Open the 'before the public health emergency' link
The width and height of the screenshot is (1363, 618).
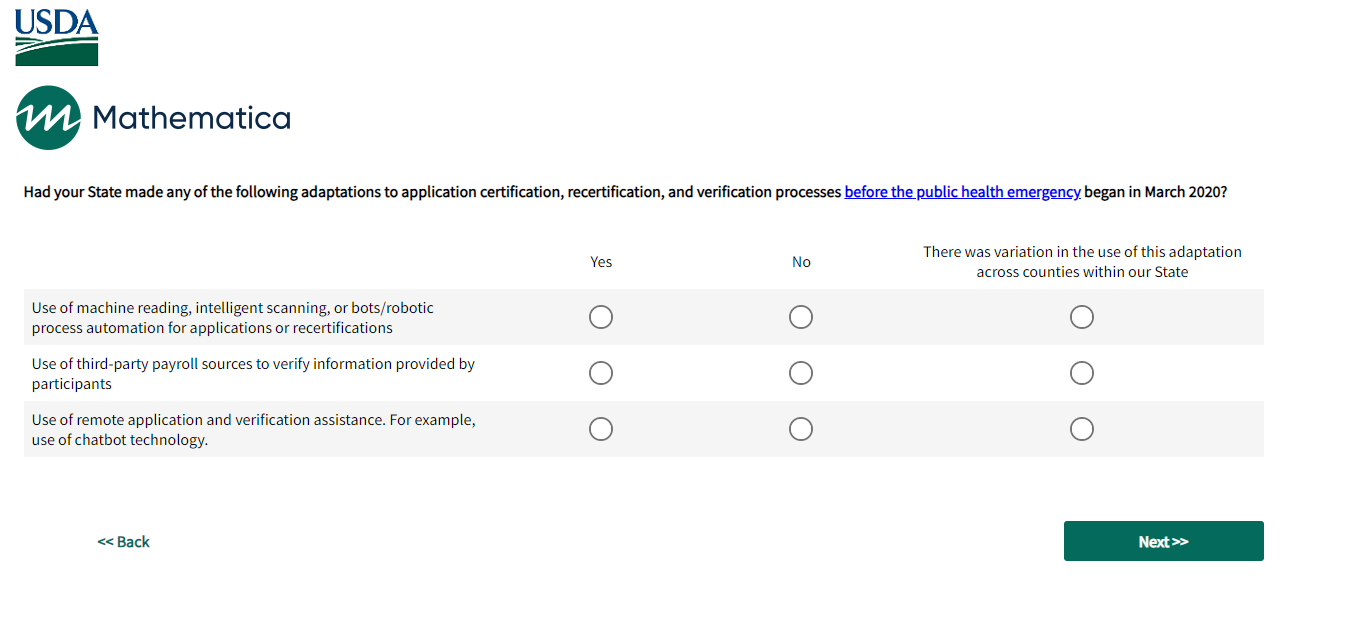(962, 192)
